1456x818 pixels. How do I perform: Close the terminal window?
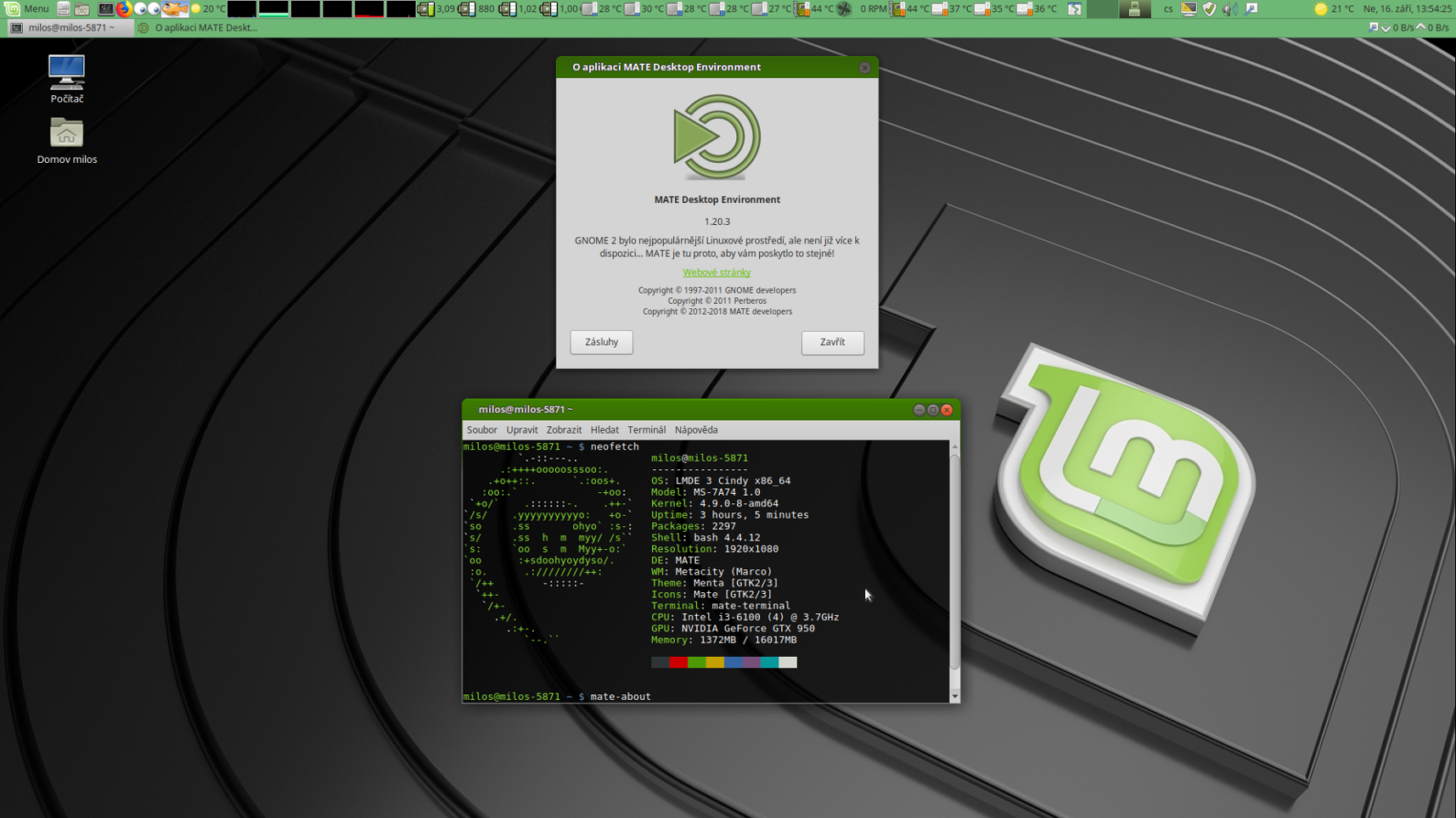[947, 410]
